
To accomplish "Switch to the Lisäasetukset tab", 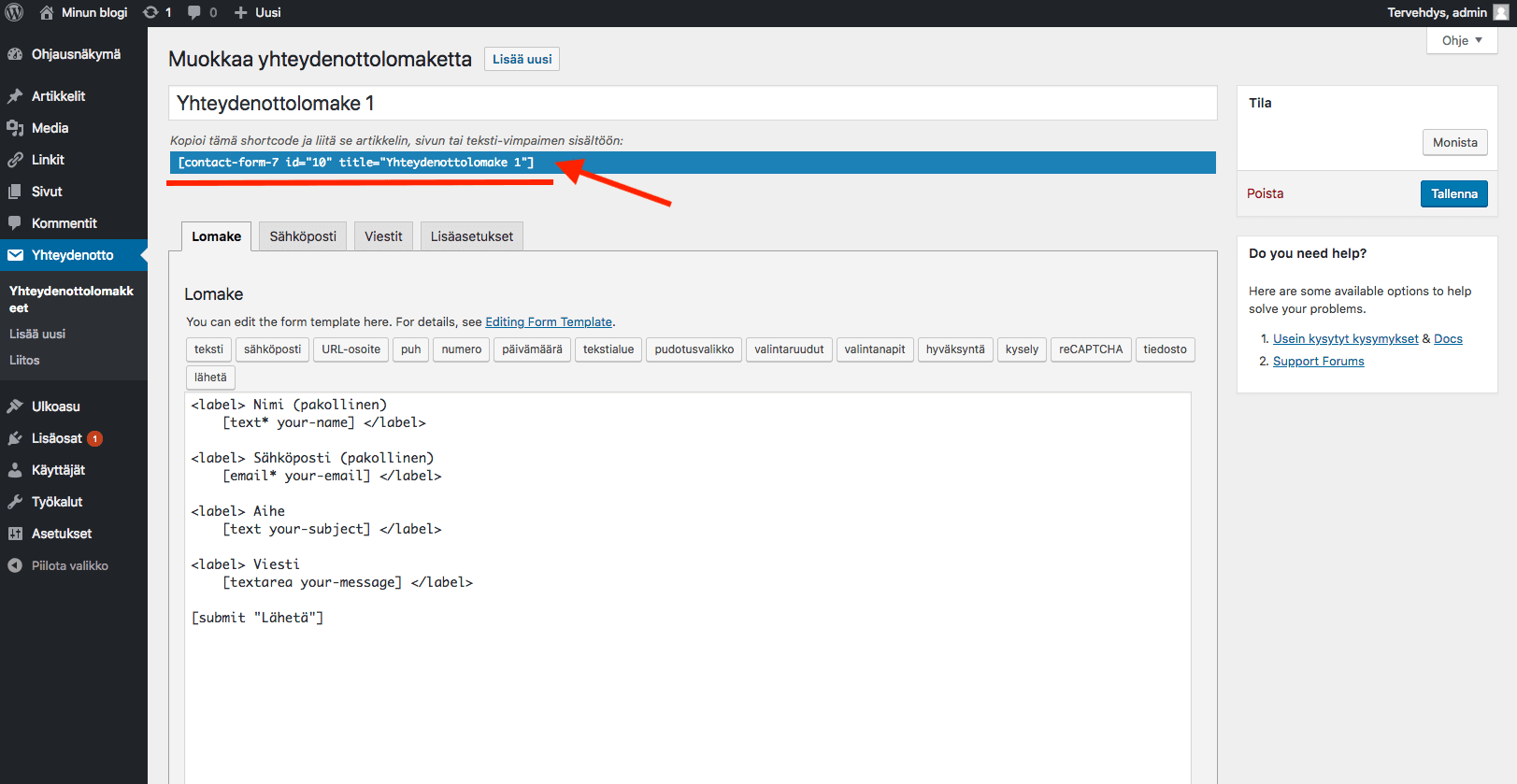I will click(471, 236).
